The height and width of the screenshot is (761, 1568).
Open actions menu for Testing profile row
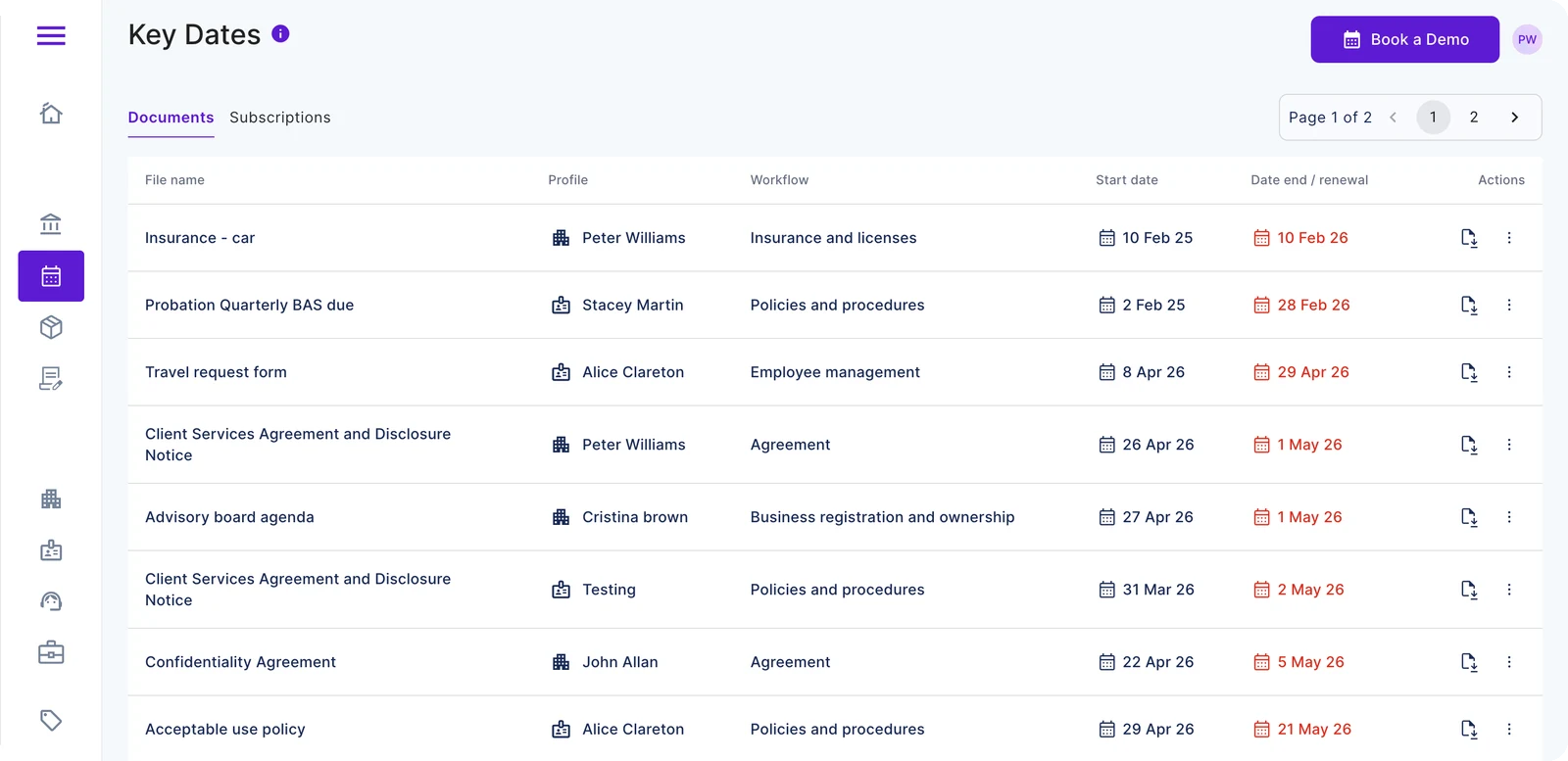coord(1509,590)
